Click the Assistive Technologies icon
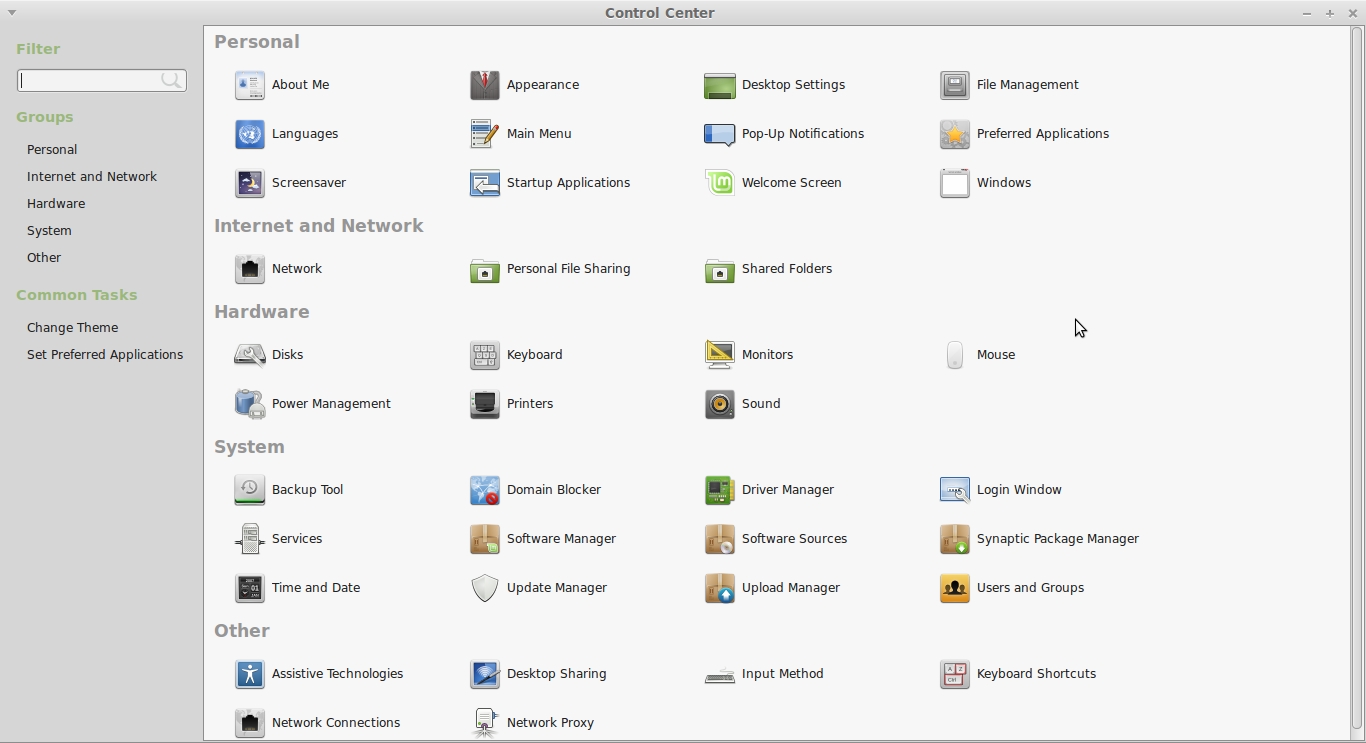Viewport: 1366px width, 743px height. [249, 674]
